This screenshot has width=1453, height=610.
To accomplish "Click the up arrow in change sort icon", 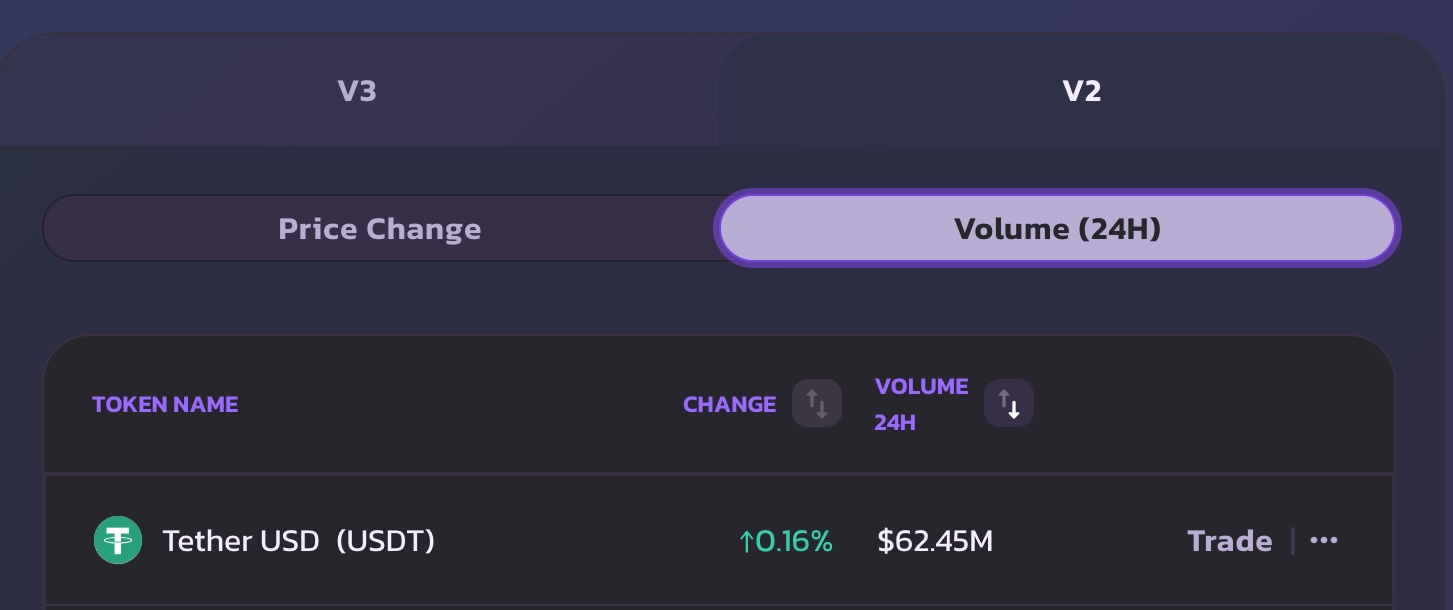I will (812, 400).
